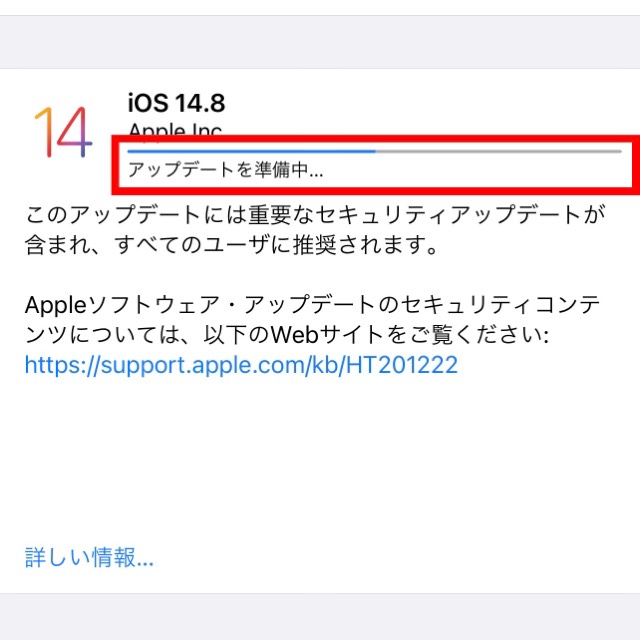Click the blue filled part of progress bar
This screenshot has width=640, height=640.
(251, 151)
